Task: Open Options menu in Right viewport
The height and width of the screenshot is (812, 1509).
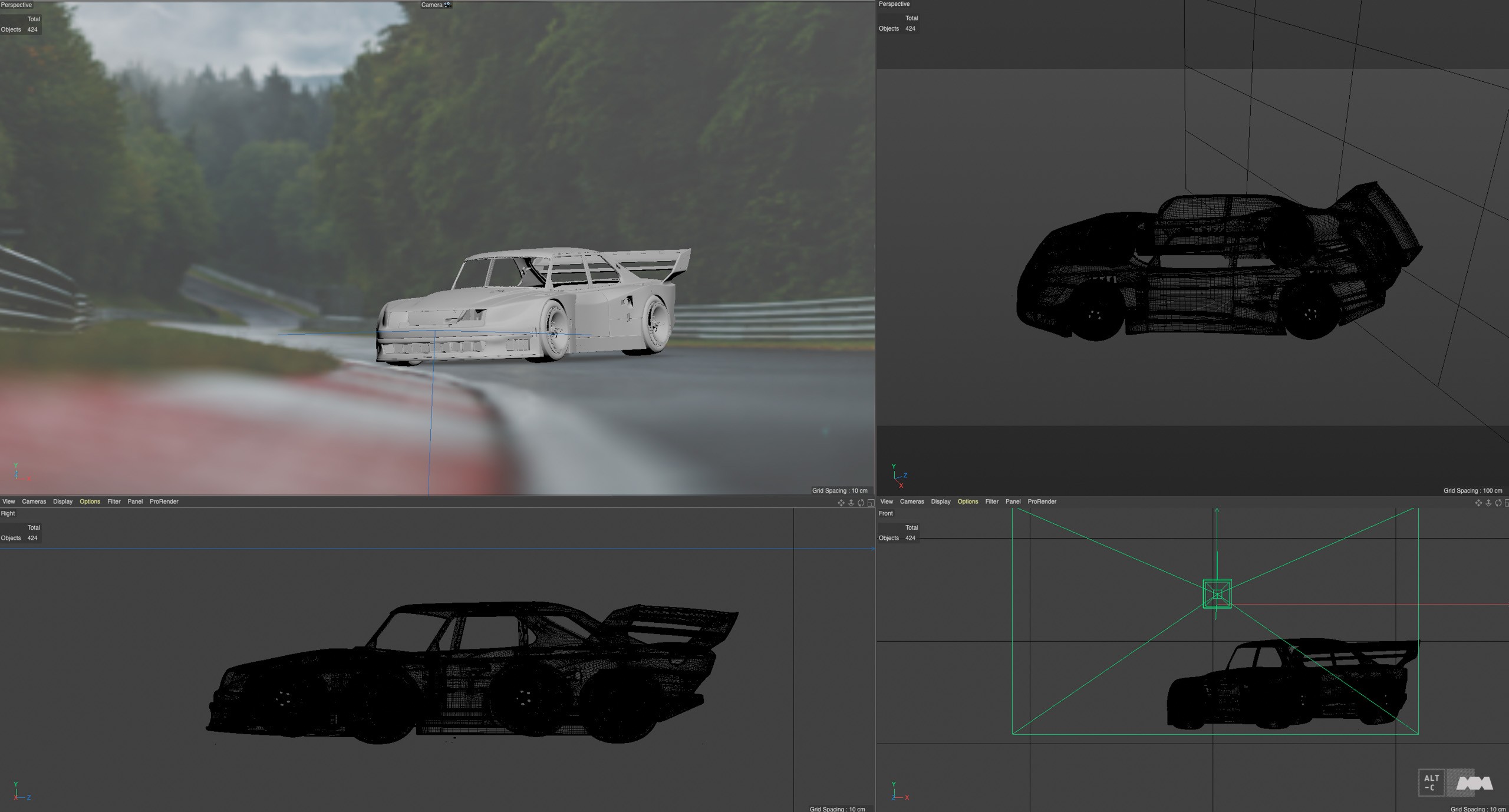Action: [x=90, y=501]
